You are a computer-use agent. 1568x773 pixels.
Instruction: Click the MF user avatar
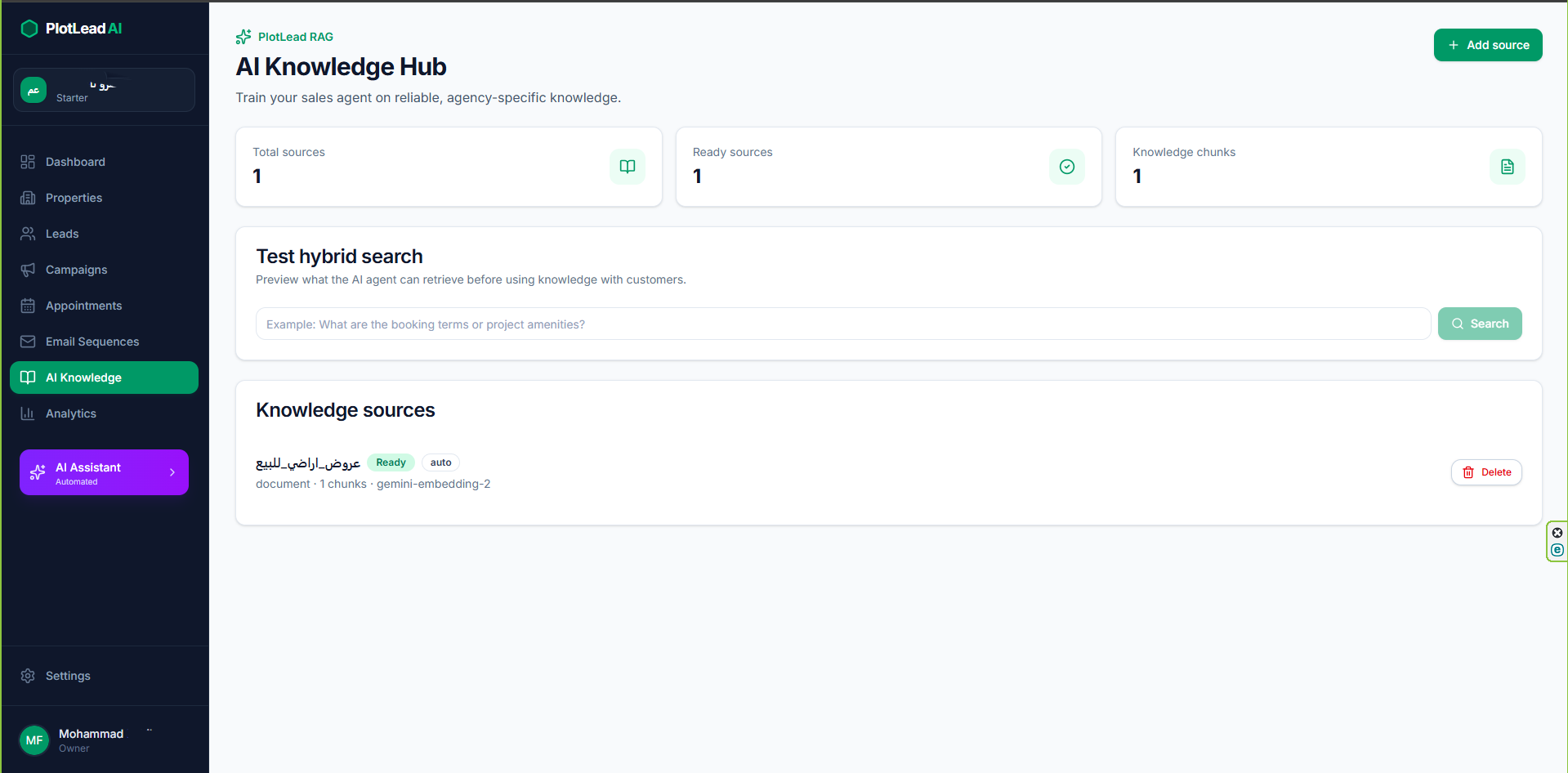[x=34, y=740]
